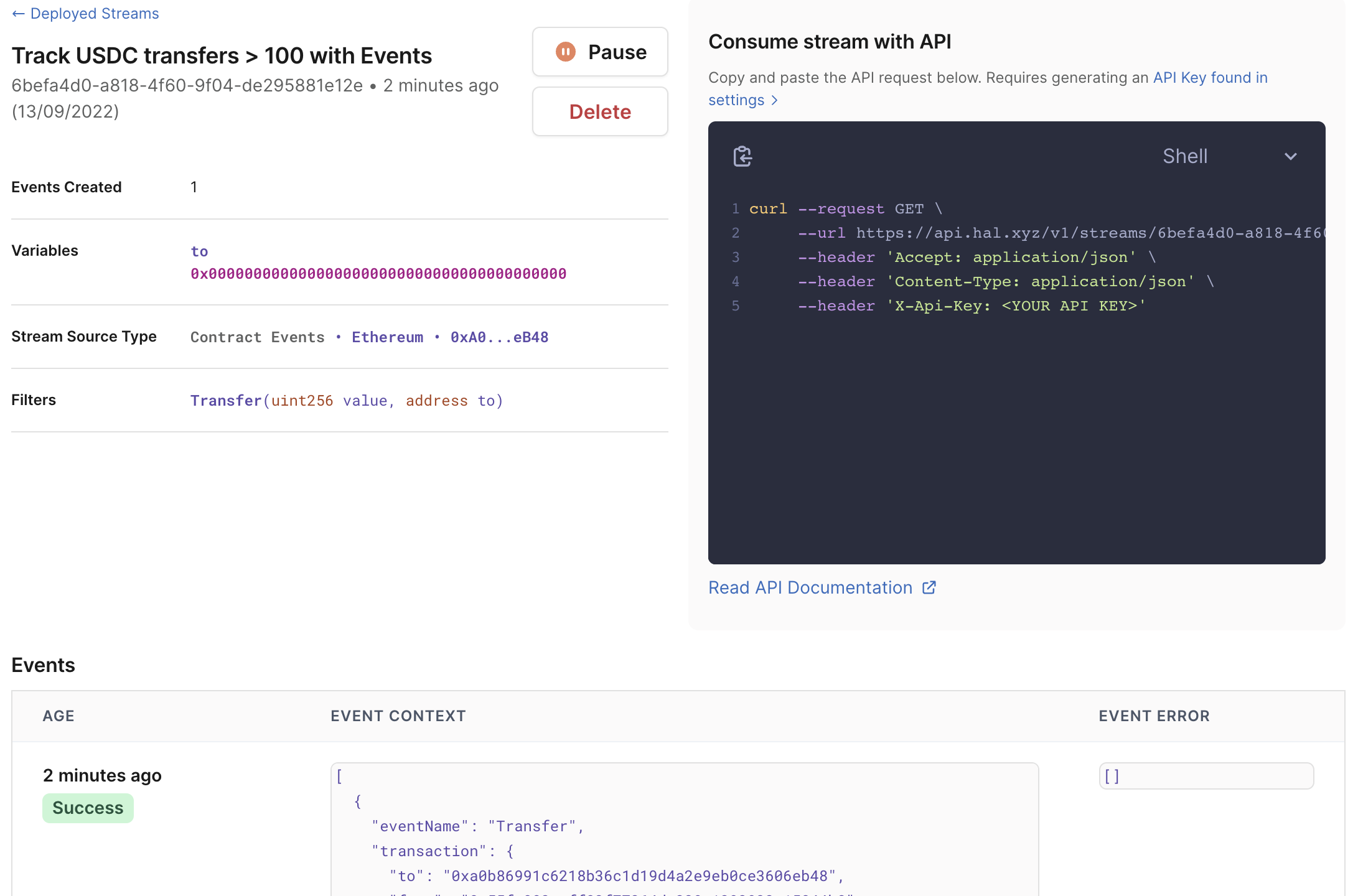Click the AGE column header

tap(59, 716)
